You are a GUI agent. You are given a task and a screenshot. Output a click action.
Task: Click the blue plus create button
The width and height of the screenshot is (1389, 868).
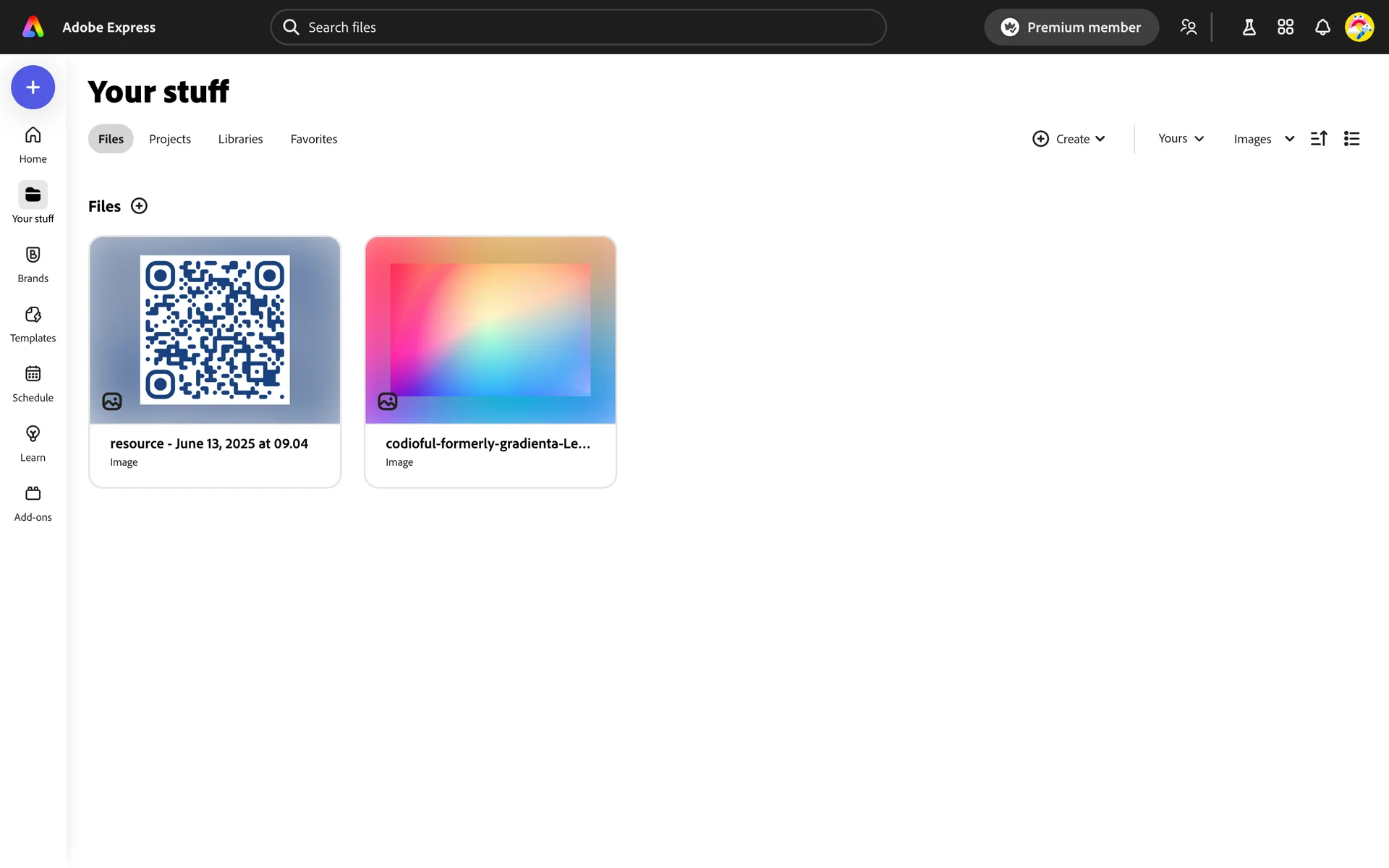(x=33, y=88)
